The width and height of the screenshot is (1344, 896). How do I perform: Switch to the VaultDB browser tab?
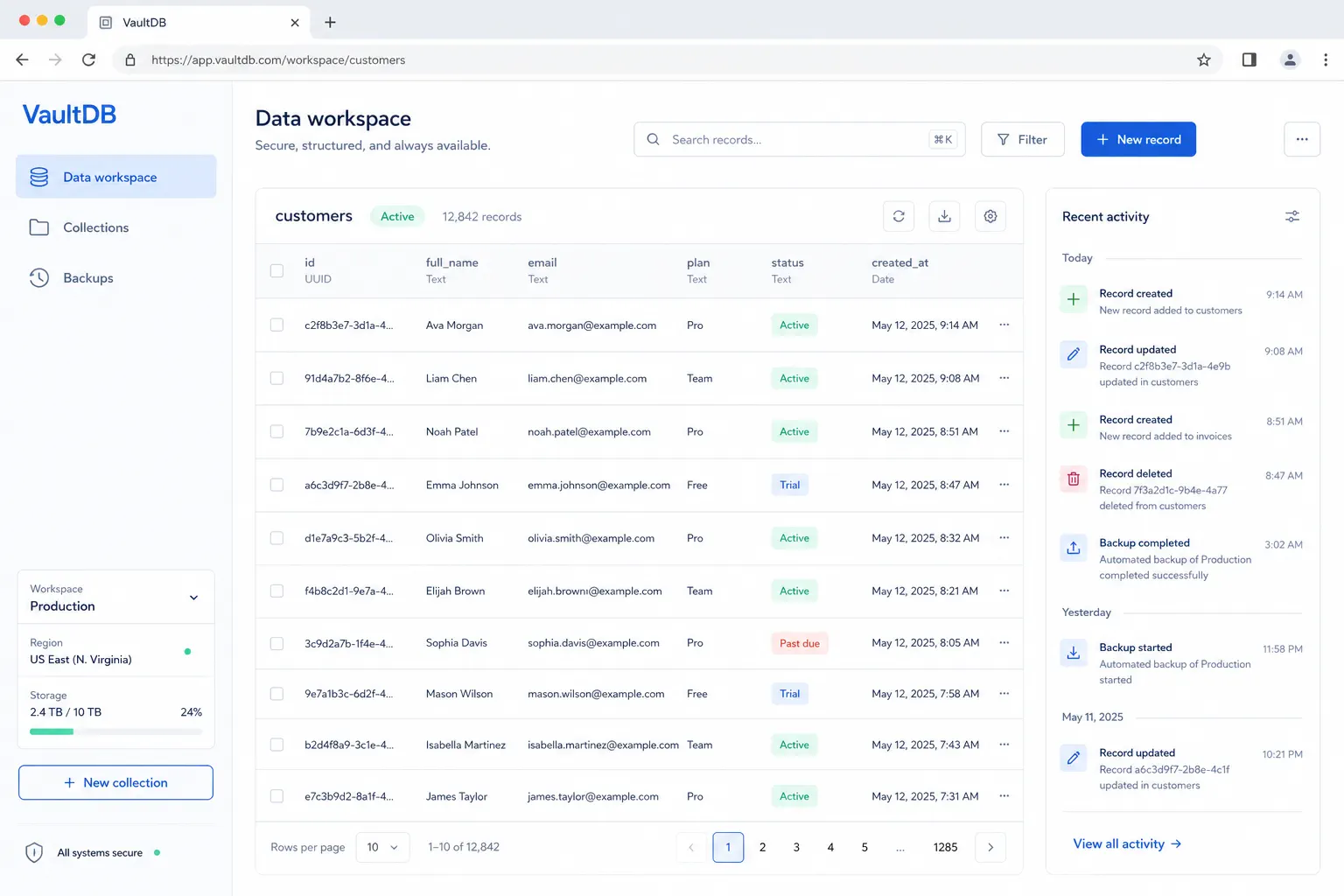tap(199, 22)
